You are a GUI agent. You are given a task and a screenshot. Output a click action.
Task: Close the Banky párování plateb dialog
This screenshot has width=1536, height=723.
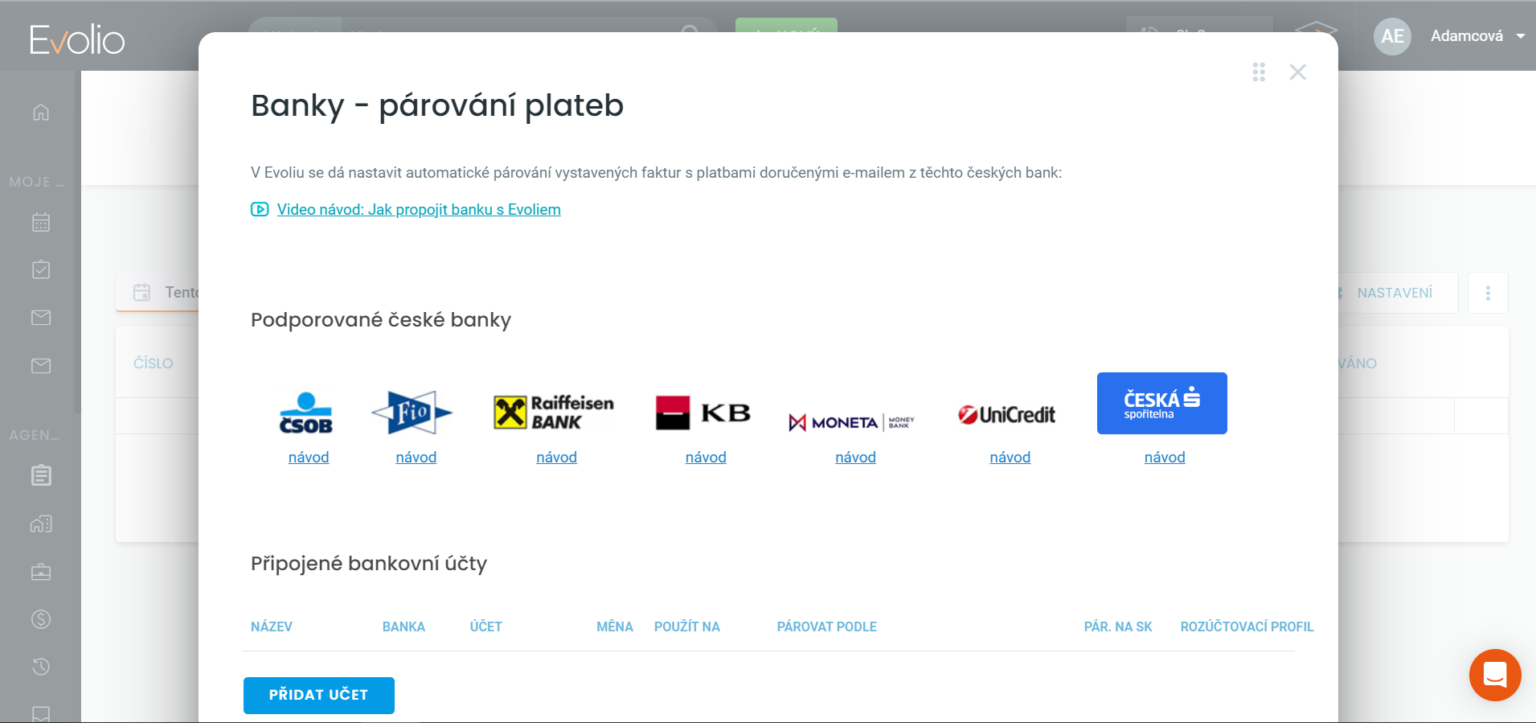tap(1297, 72)
